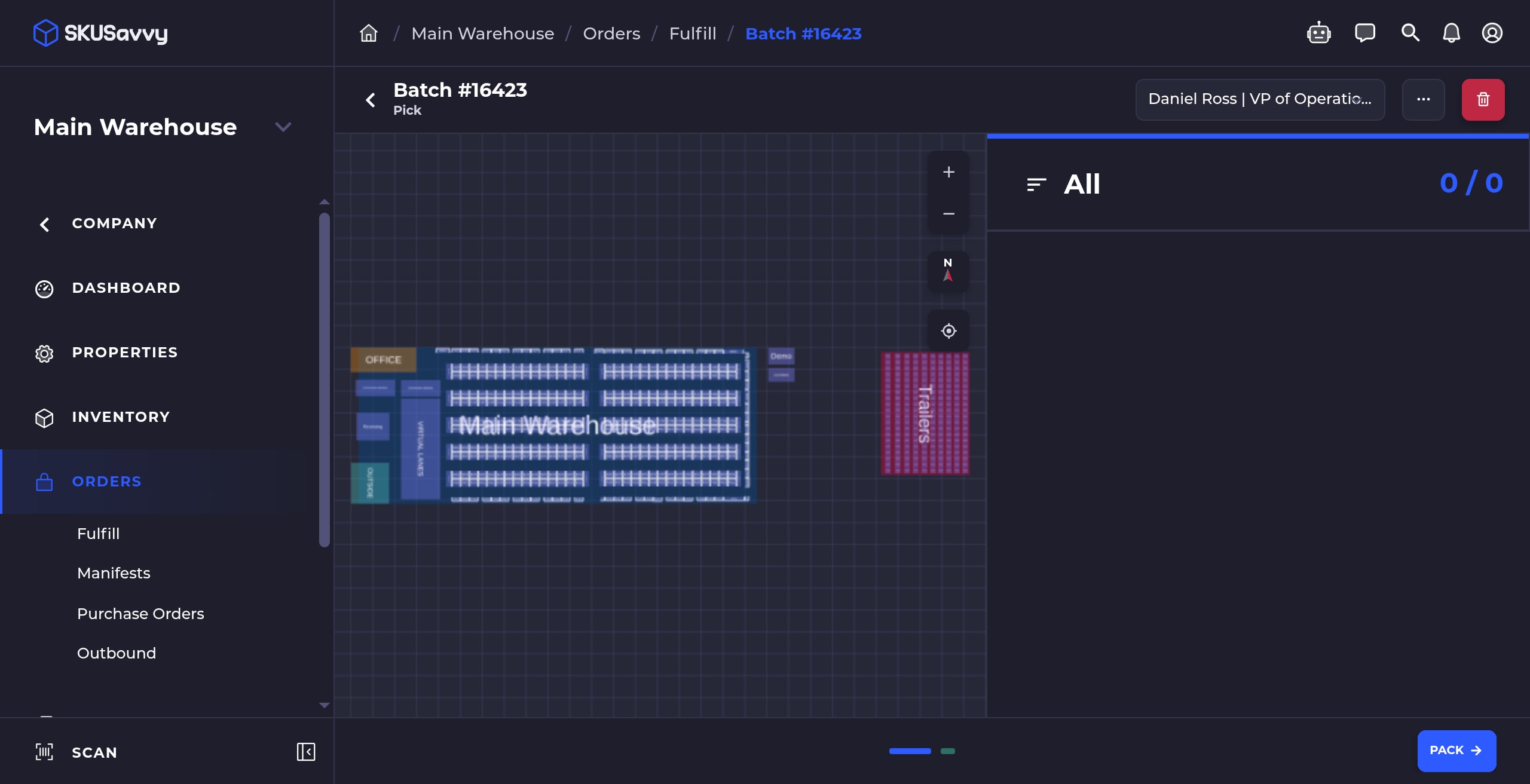The height and width of the screenshot is (784, 1530).
Task: Click the Inventory box icon
Action: [x=44, y=418]
